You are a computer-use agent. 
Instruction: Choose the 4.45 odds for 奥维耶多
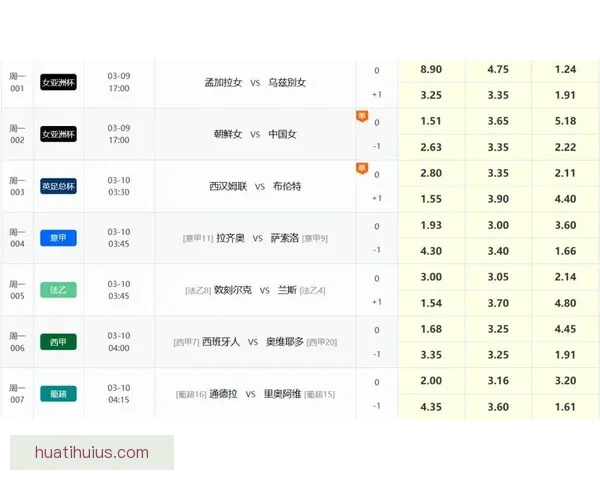tap(566, 329)
